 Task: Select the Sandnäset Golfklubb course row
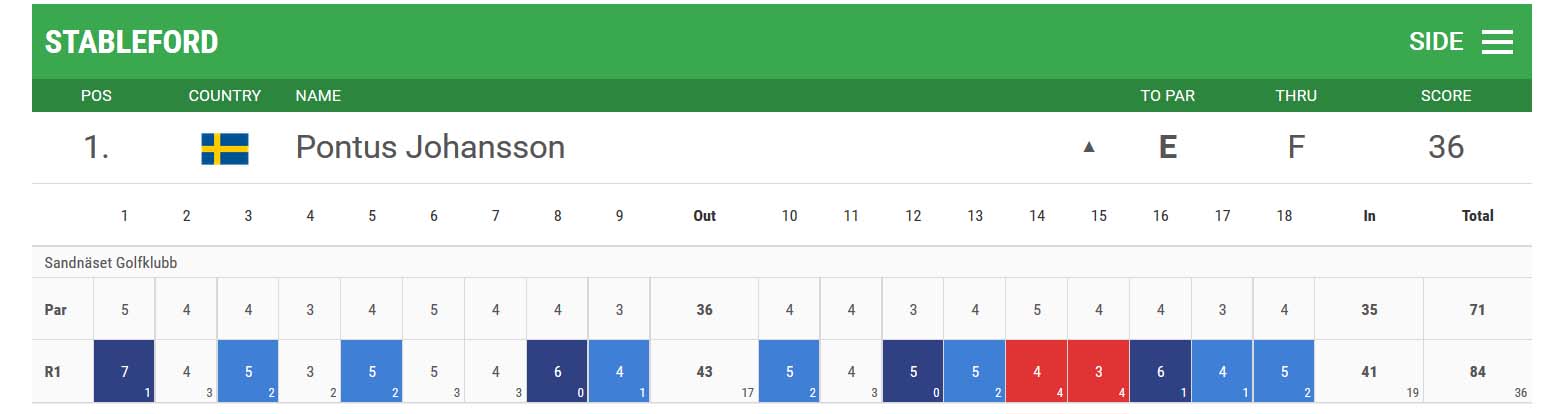point(781,263)
